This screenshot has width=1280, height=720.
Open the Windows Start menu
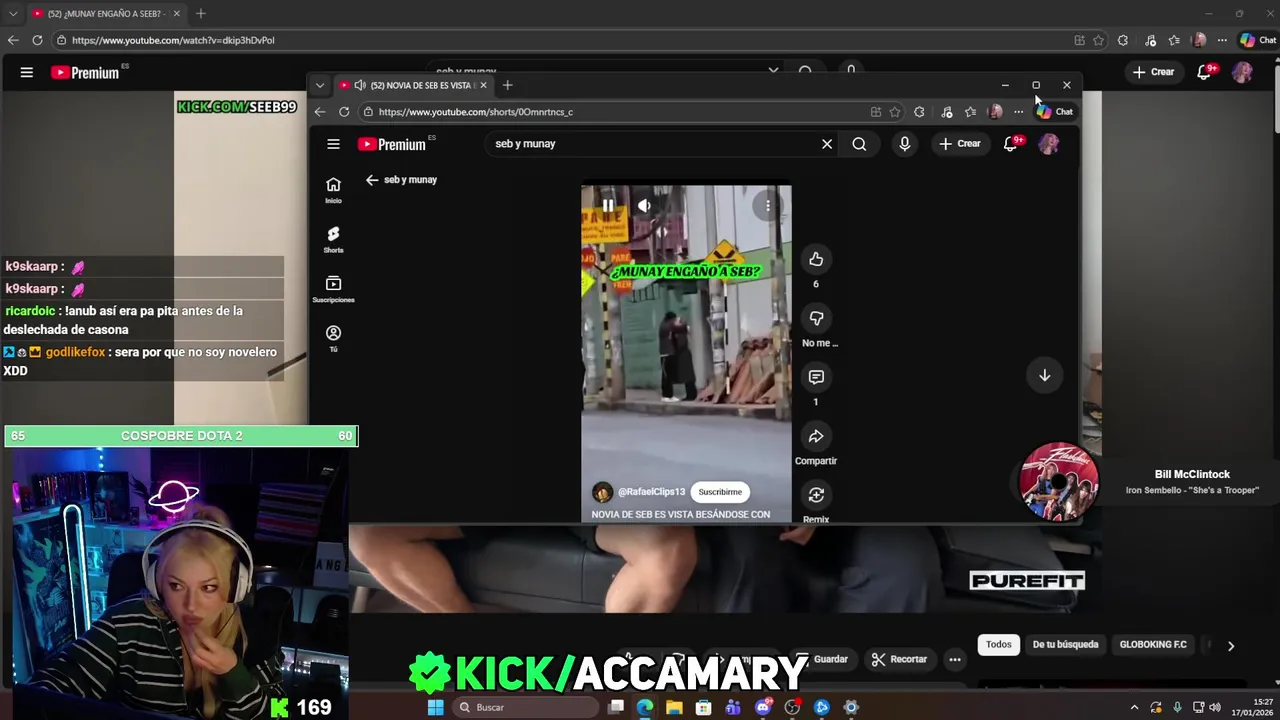[435, 707]
